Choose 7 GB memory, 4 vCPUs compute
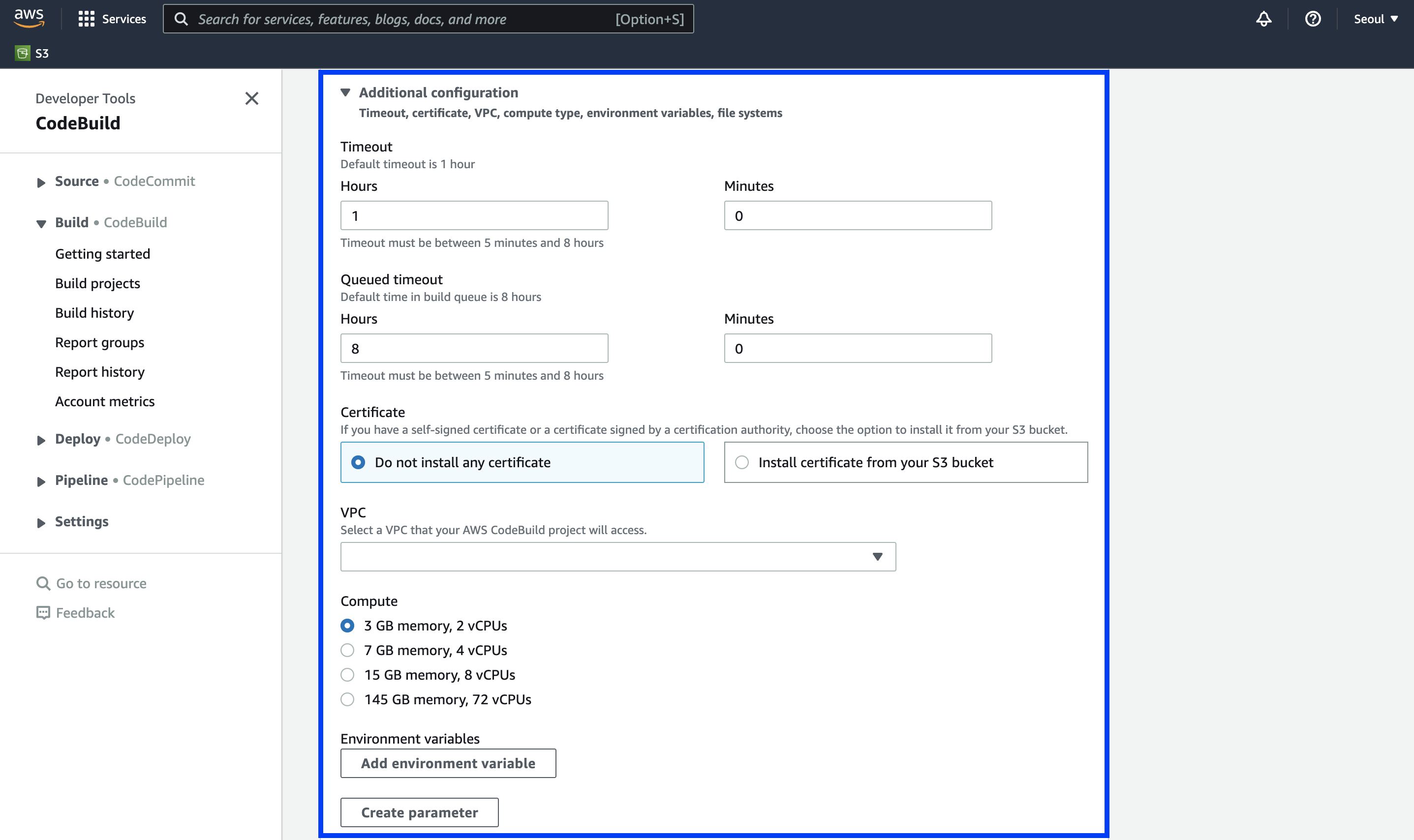The height and width of the screenshot is (840, 1414). pos(348,650)
